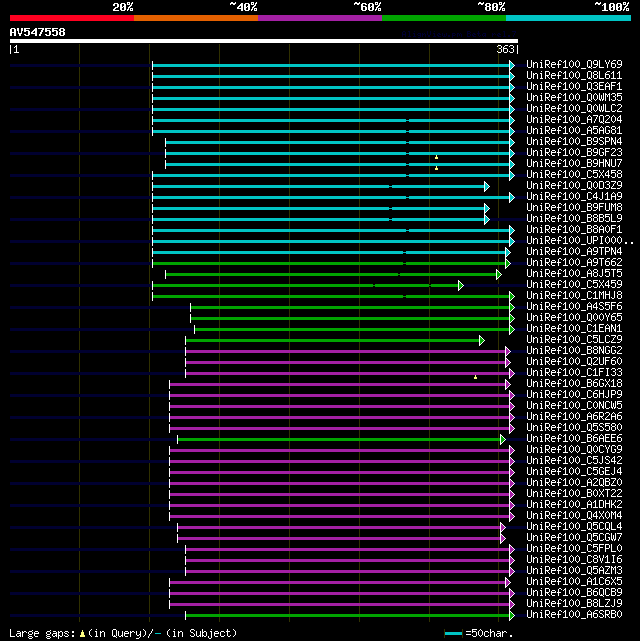Click arrowhead ending the Q0D3Z9 alignment
The image size is (640, 641).
[x=487, y=187]
